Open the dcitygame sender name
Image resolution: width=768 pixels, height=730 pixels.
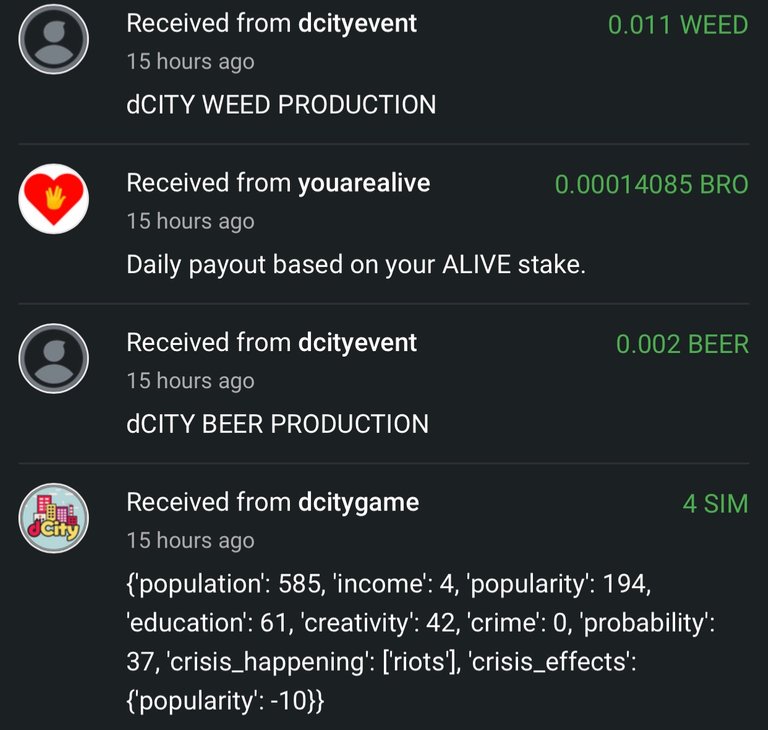(359, 503)
